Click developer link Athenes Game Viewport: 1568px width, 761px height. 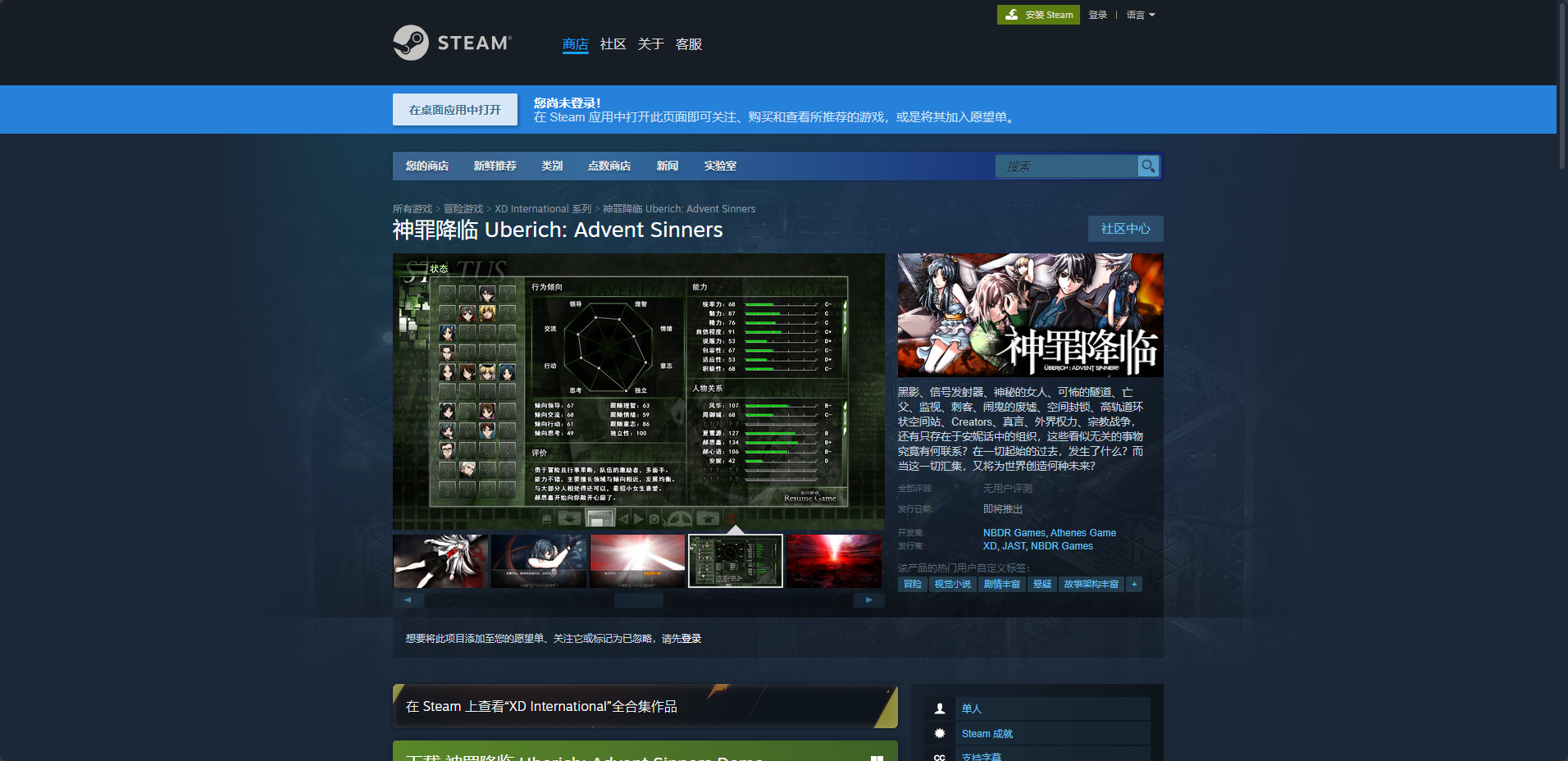click(1083, 533)
